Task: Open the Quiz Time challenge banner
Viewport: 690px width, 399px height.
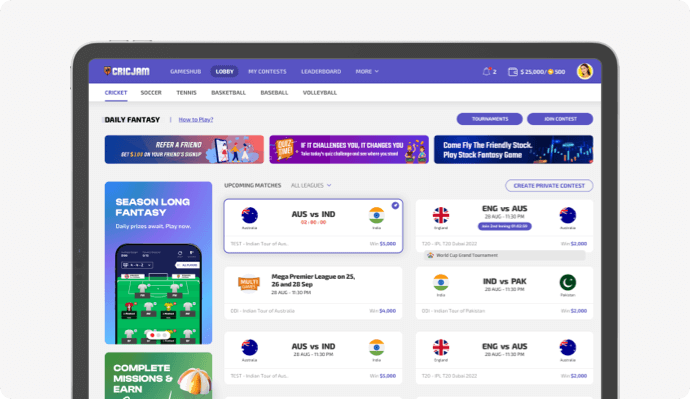Action: point(349,150)
